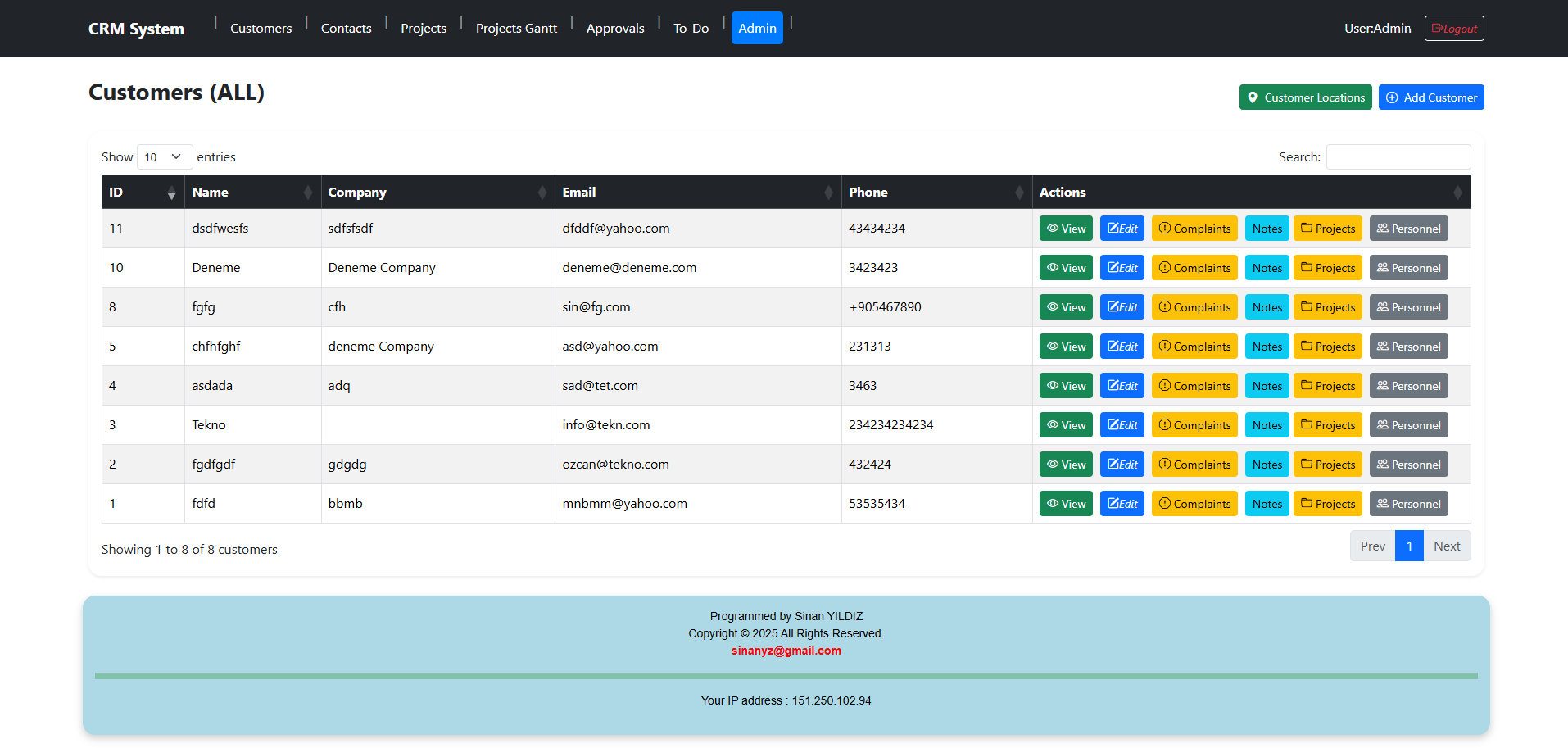Click the Showing 1 to 8 of 8 customers text
The height and width of the screenshot is (748, 1568).
tap(189, 550)
